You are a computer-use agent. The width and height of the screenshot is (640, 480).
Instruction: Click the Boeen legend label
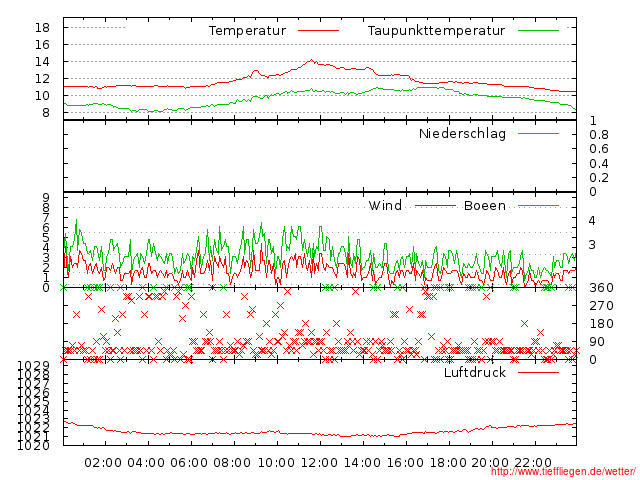pos(485,205)
